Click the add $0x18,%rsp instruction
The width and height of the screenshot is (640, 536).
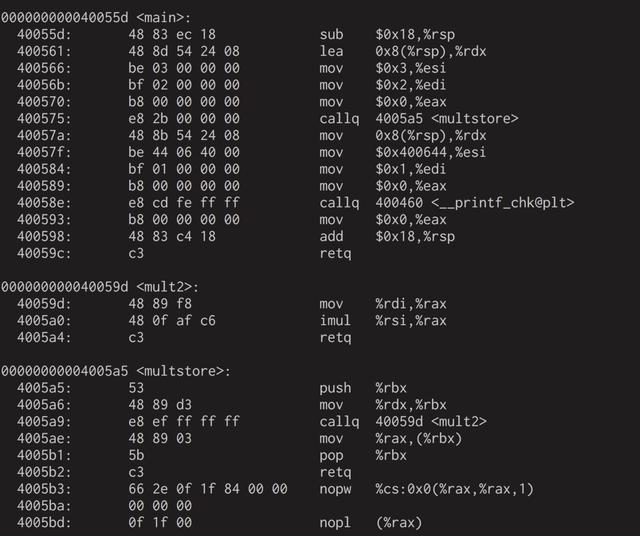(x=387, y=236)
